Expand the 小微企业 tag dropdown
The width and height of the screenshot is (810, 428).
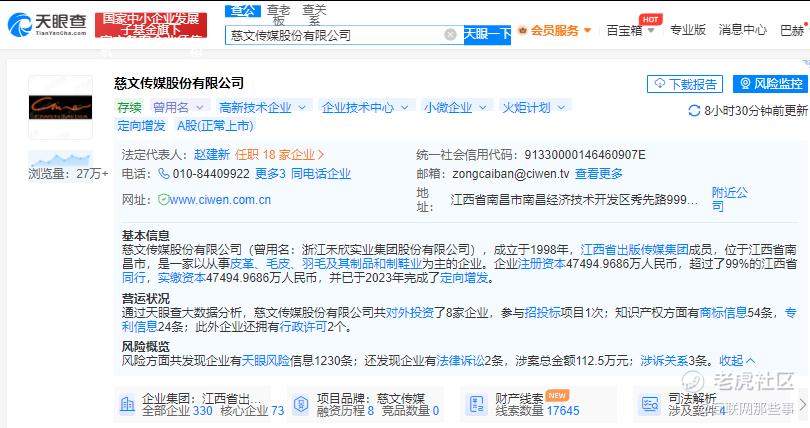point(455,107)
